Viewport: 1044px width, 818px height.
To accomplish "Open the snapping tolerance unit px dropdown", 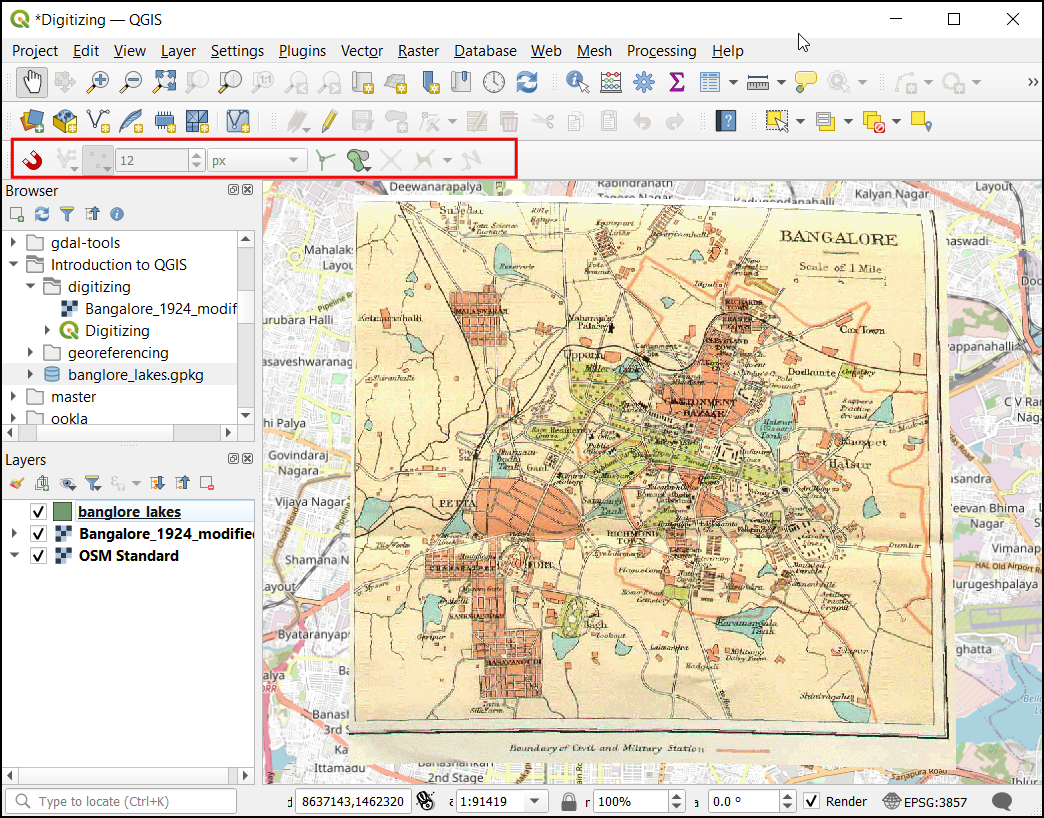I will (257, 160).
